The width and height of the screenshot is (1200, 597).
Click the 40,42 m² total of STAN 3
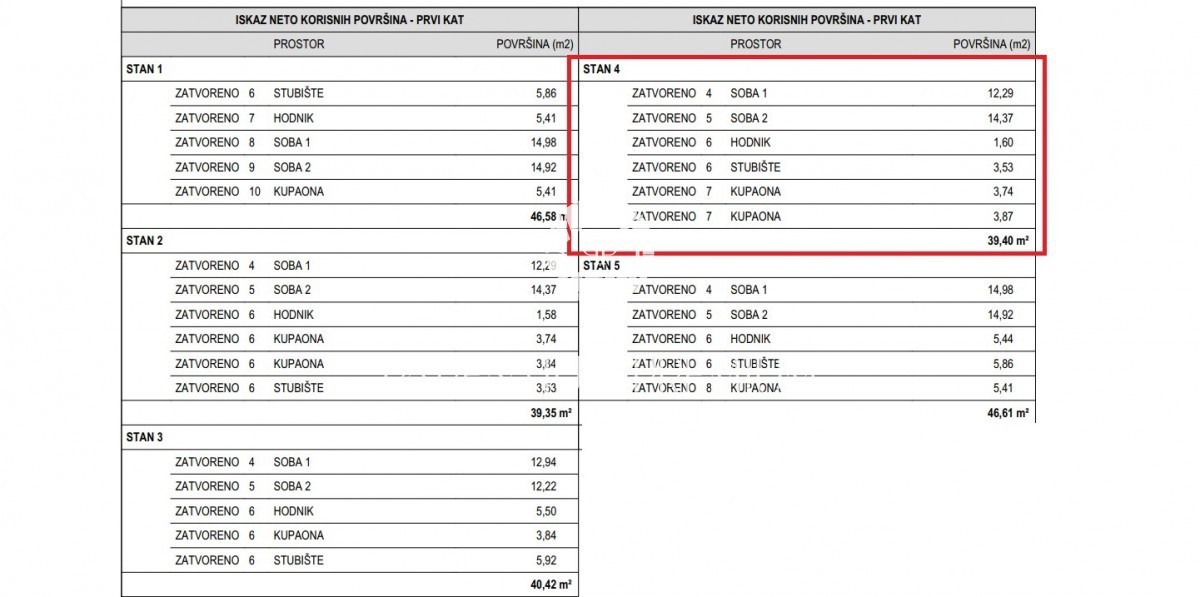click(x=550, y=585)
